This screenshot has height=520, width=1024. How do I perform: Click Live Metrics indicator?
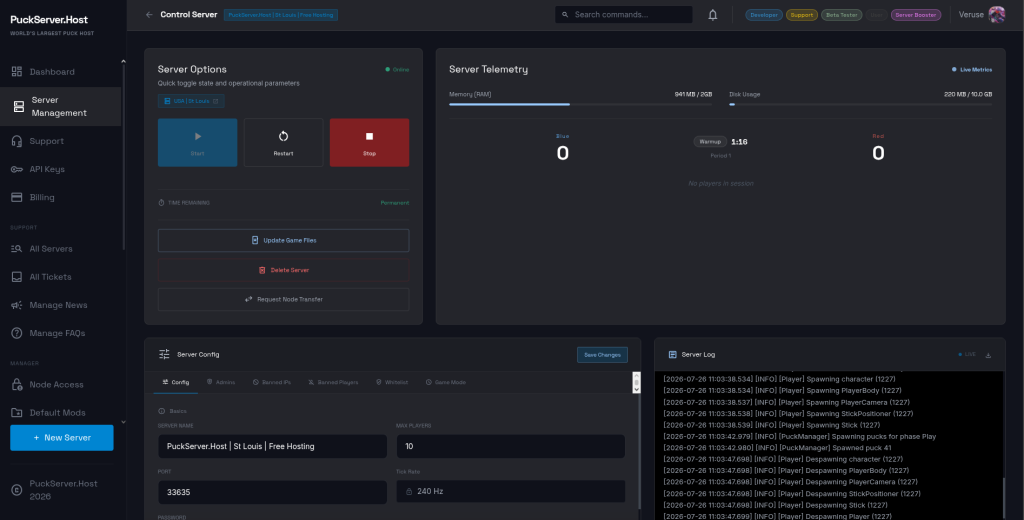pos(972,69)
